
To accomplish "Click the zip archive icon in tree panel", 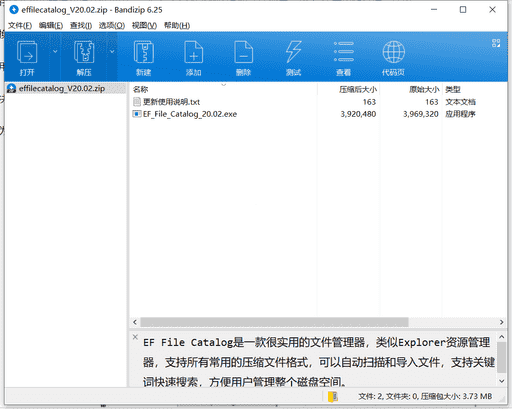I will tap(12, 88).
